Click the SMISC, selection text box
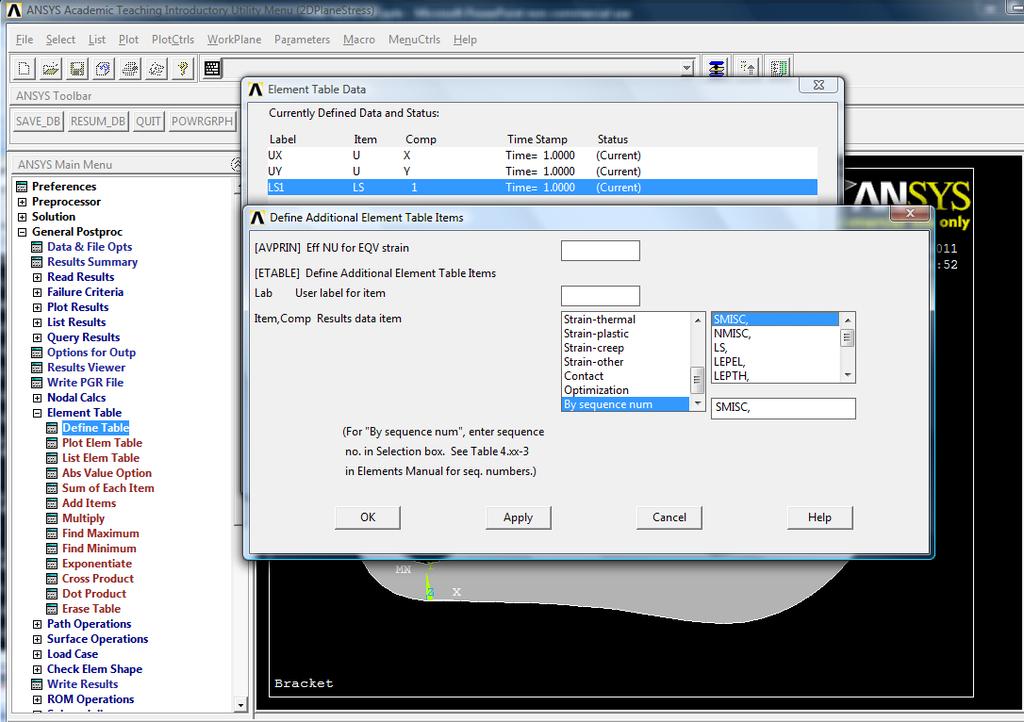This screenshot has width=1024, height=722. coord(783,408)
